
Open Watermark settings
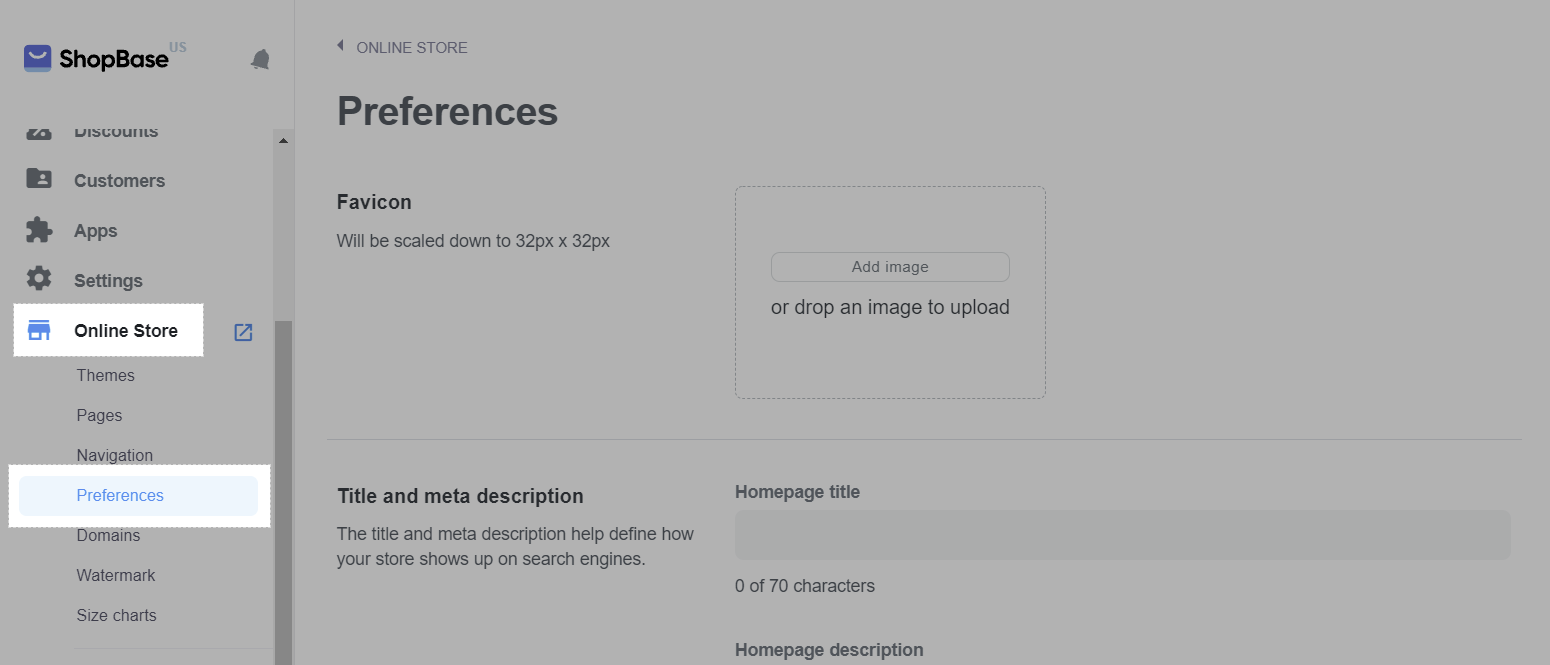point(115,576)
